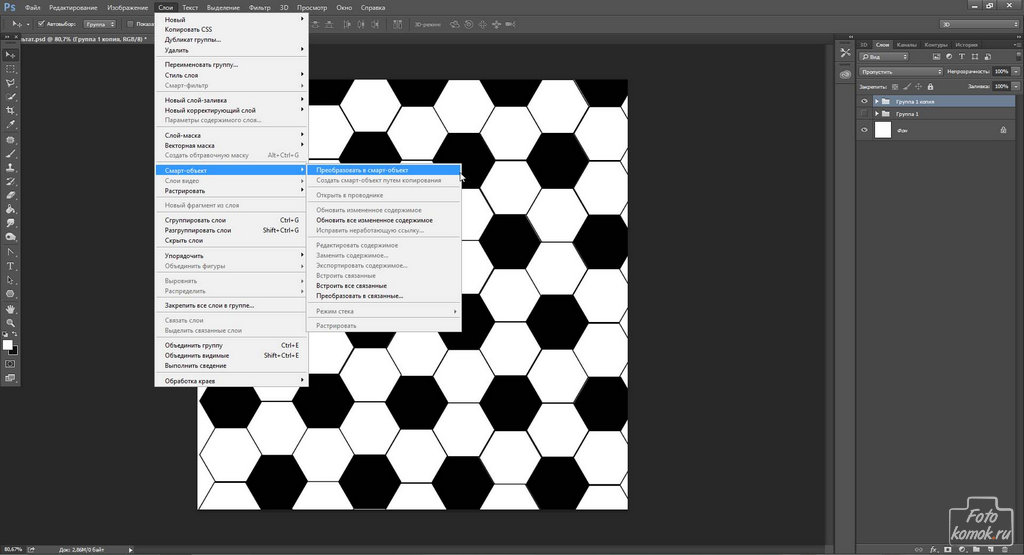Open the Пропустить blend mode dropdown

tap(901, 71)
